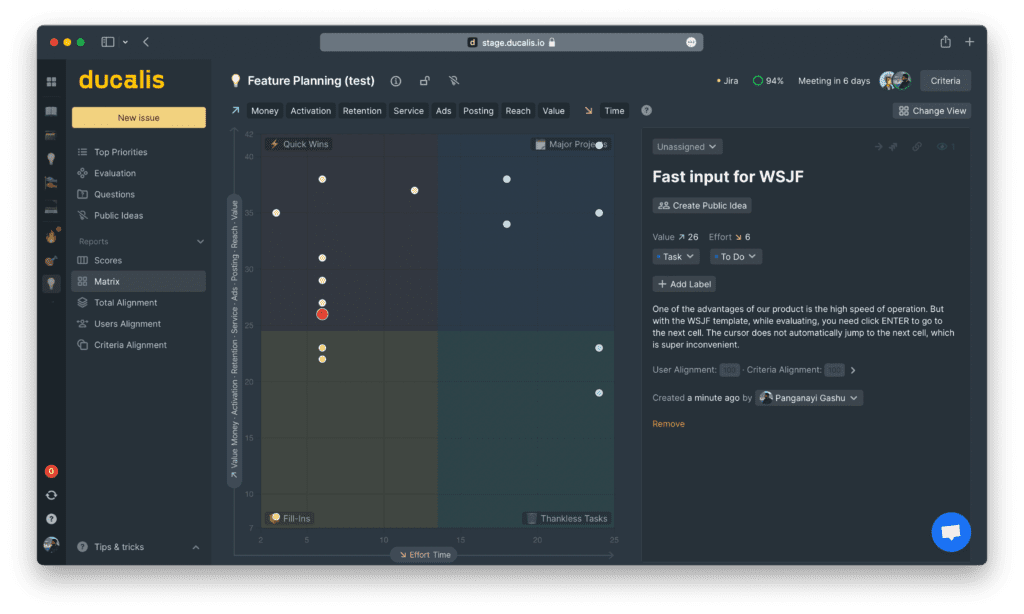Open the user profile avatar at bottom left

coord(52,544)
